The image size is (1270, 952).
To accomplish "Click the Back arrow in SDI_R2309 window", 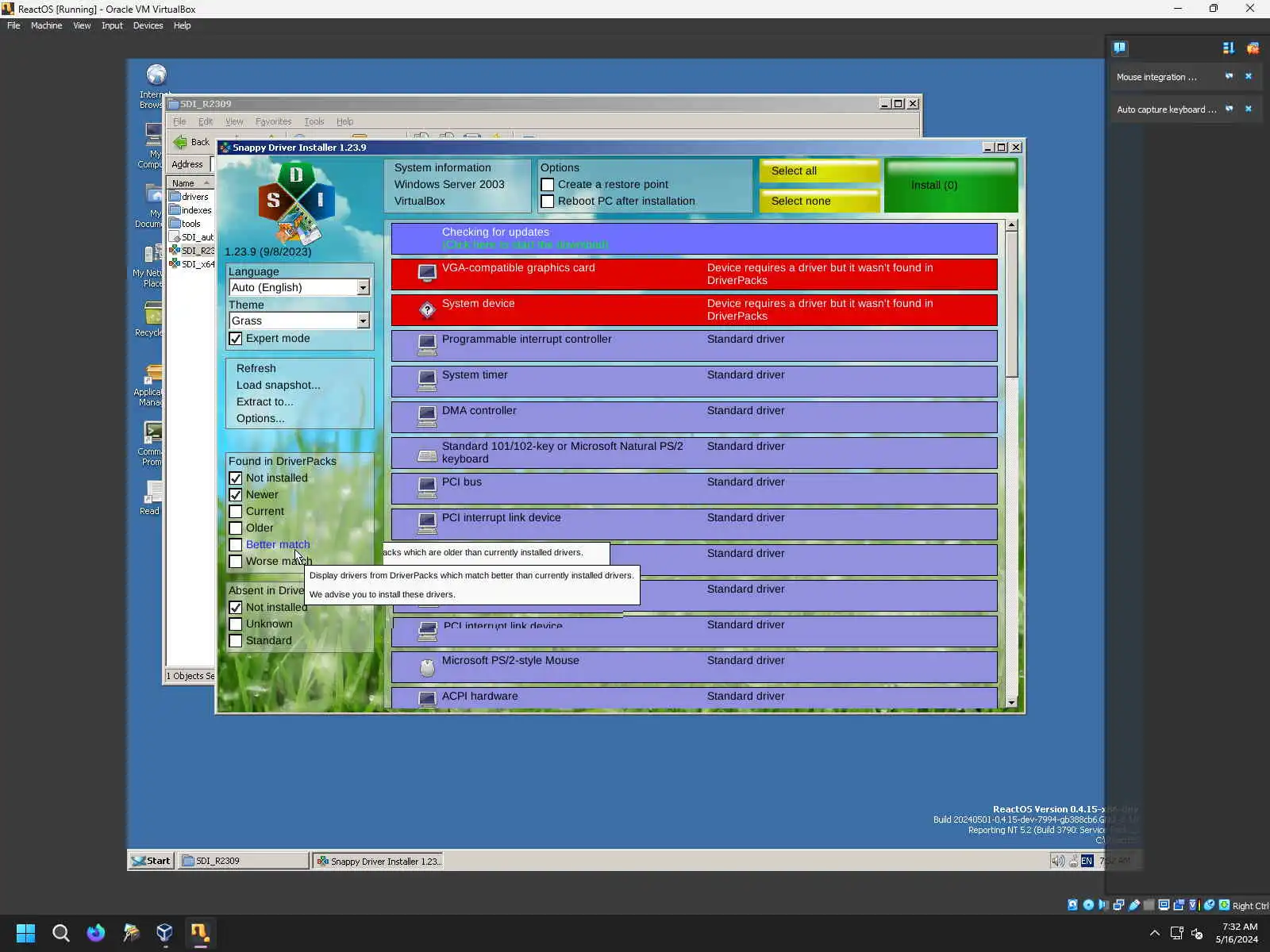I will click(180, 142).
